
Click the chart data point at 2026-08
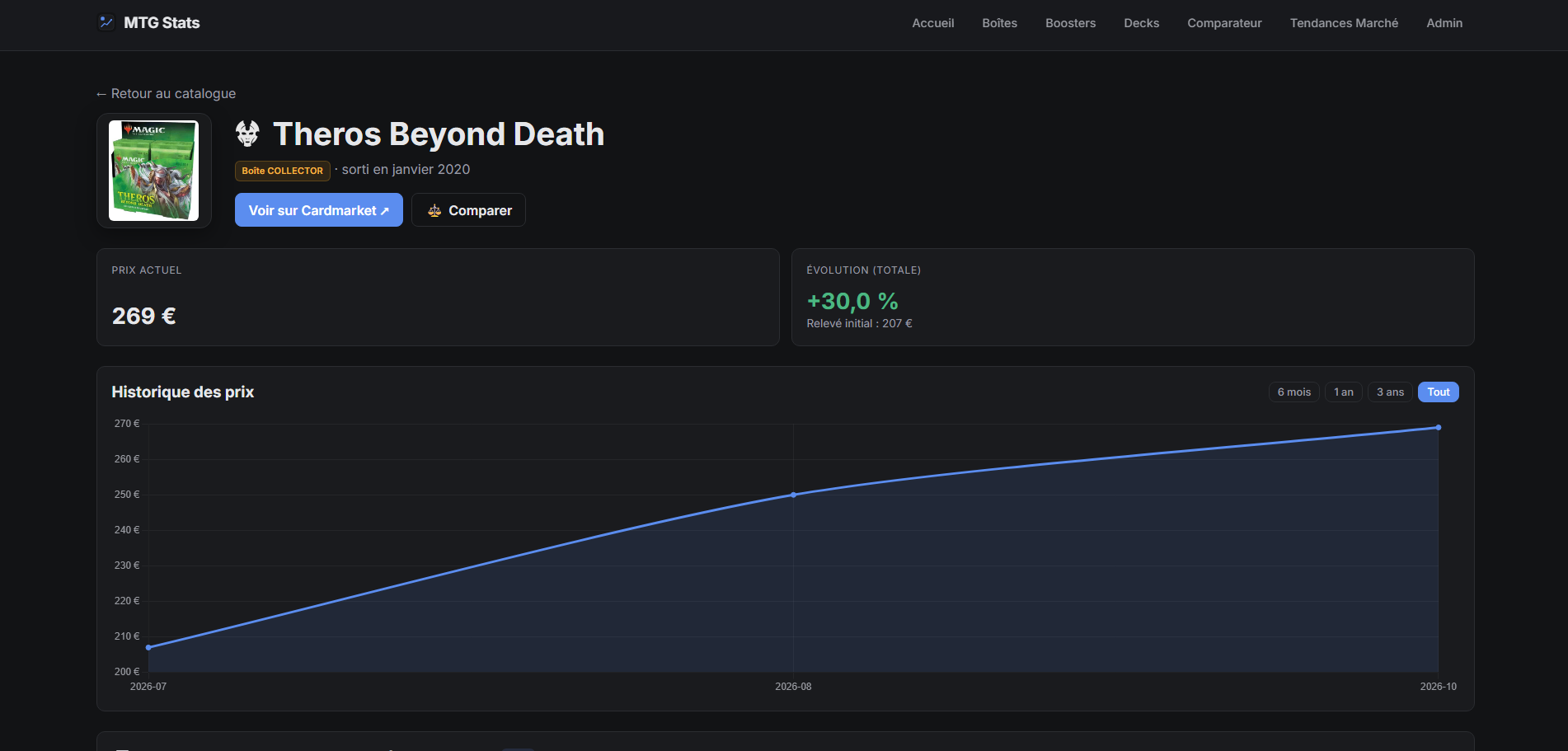click(x=793, y=495)
